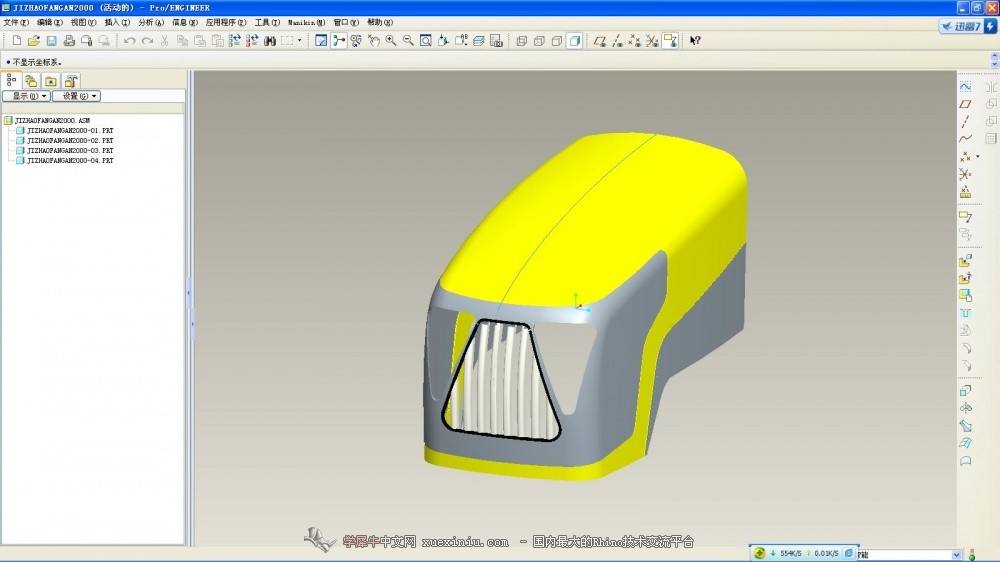Image resolution: width=1000 pixels, height=562 pixels.
Task: Select the Datum Coordinate System tool
Action: [966, 174]
